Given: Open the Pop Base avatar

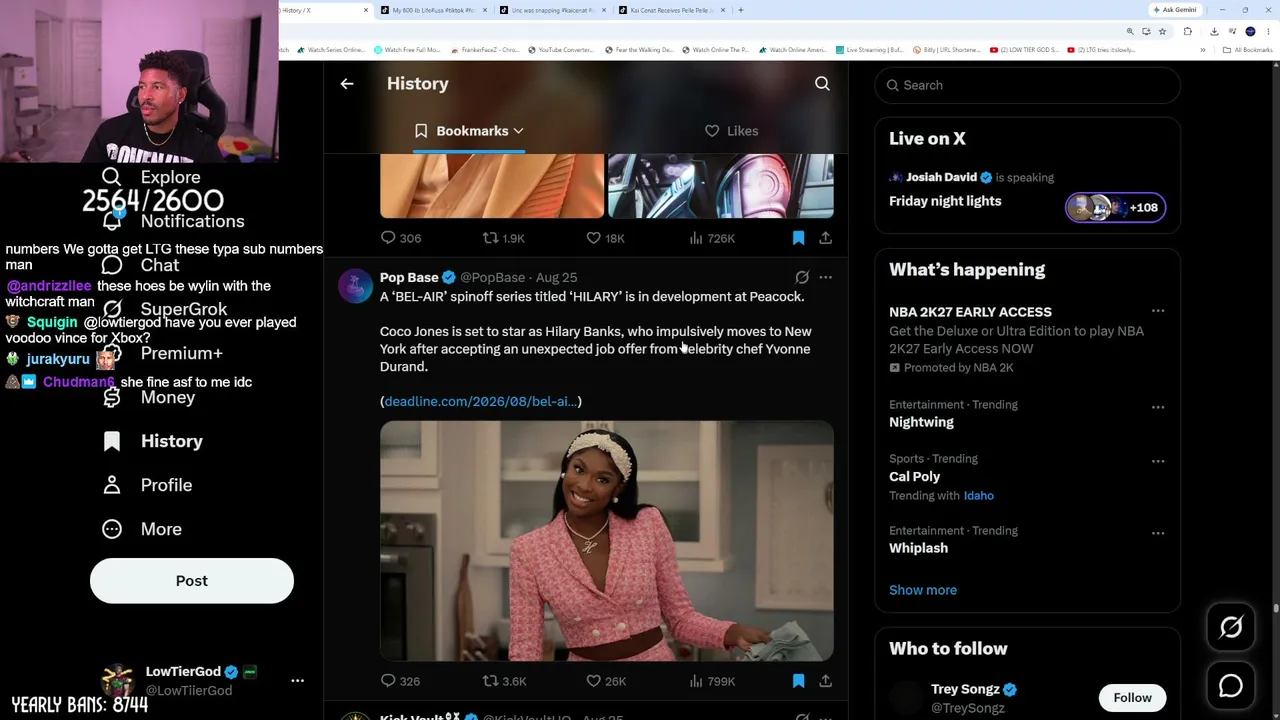Looking at the screenshot, I should tap(355, 285).
